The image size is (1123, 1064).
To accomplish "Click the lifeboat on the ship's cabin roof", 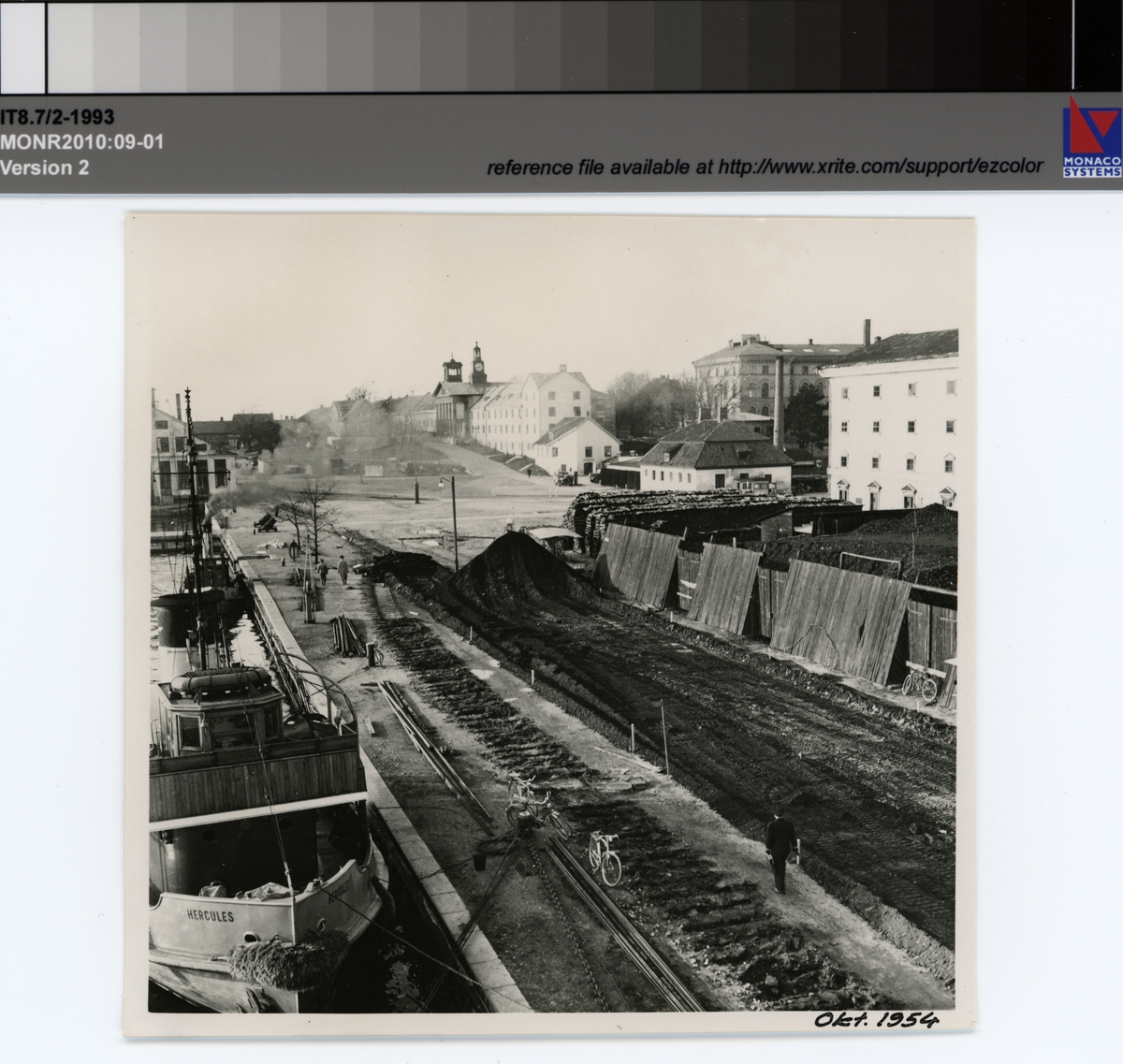I will coord(220,680).
